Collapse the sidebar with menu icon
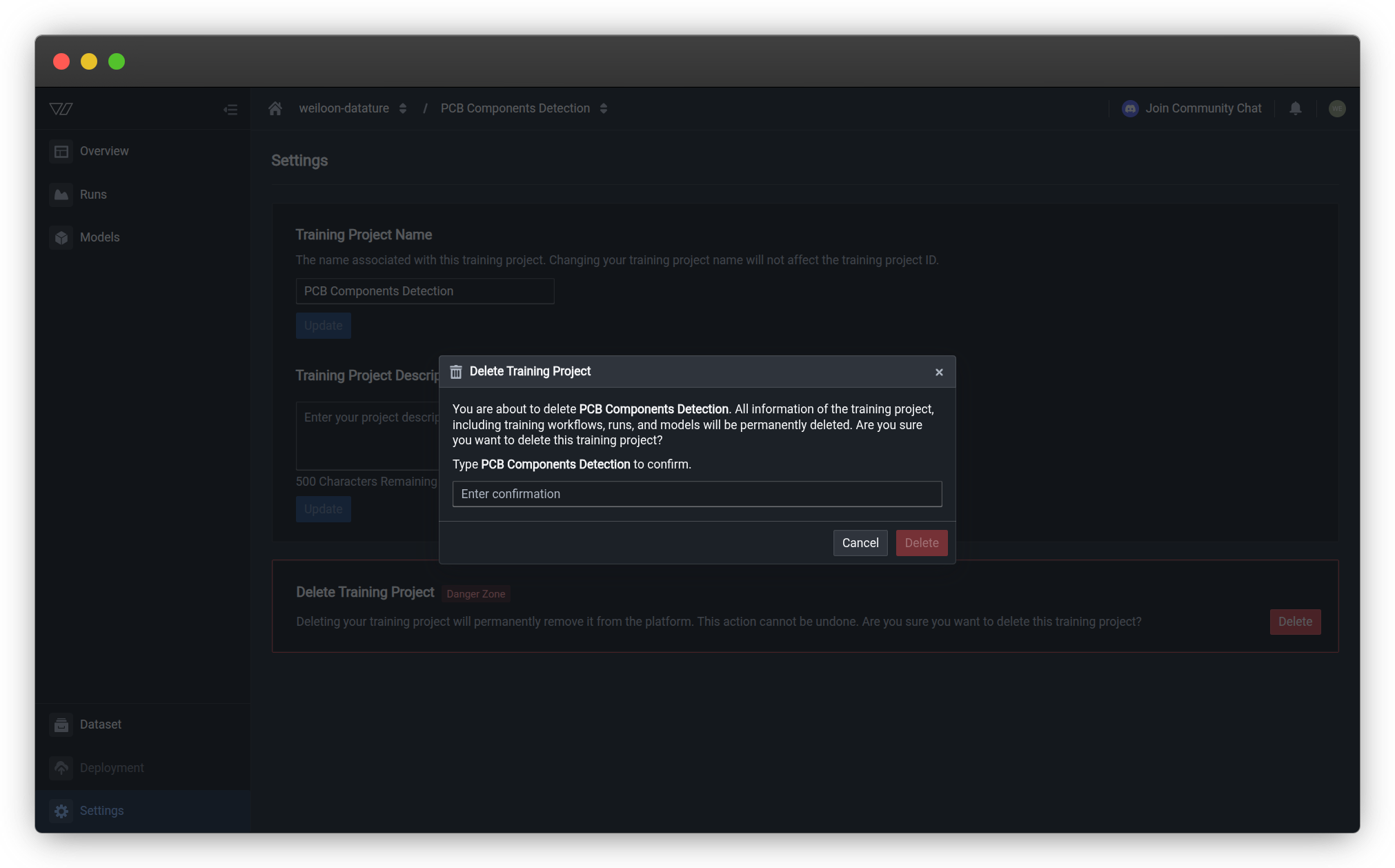The width and height of the screenshot is (1395, 868). [230, 110]
